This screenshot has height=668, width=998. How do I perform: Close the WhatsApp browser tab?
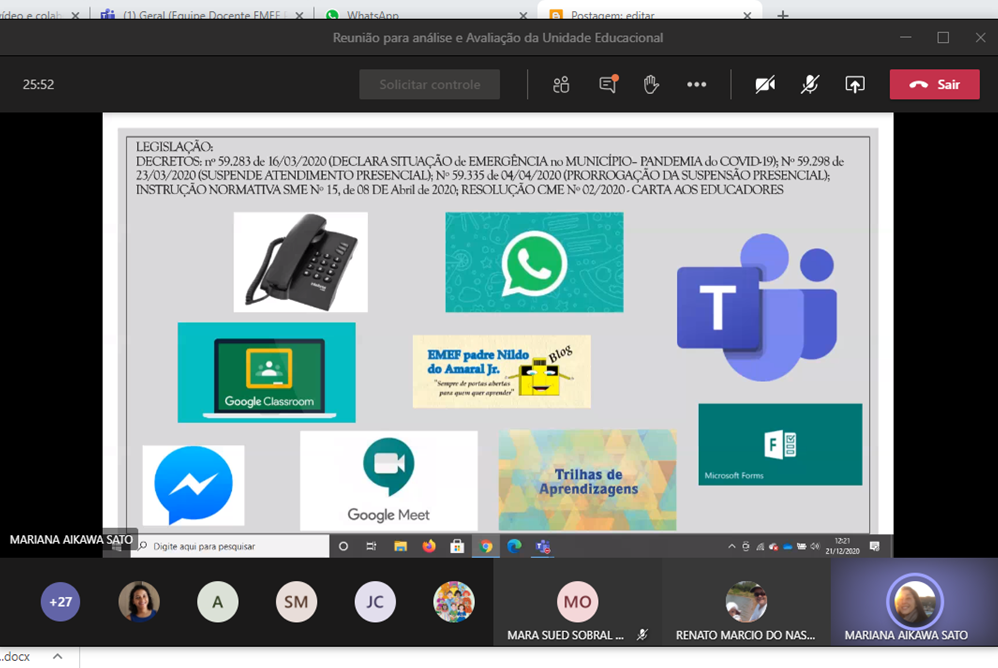[523, 15]
